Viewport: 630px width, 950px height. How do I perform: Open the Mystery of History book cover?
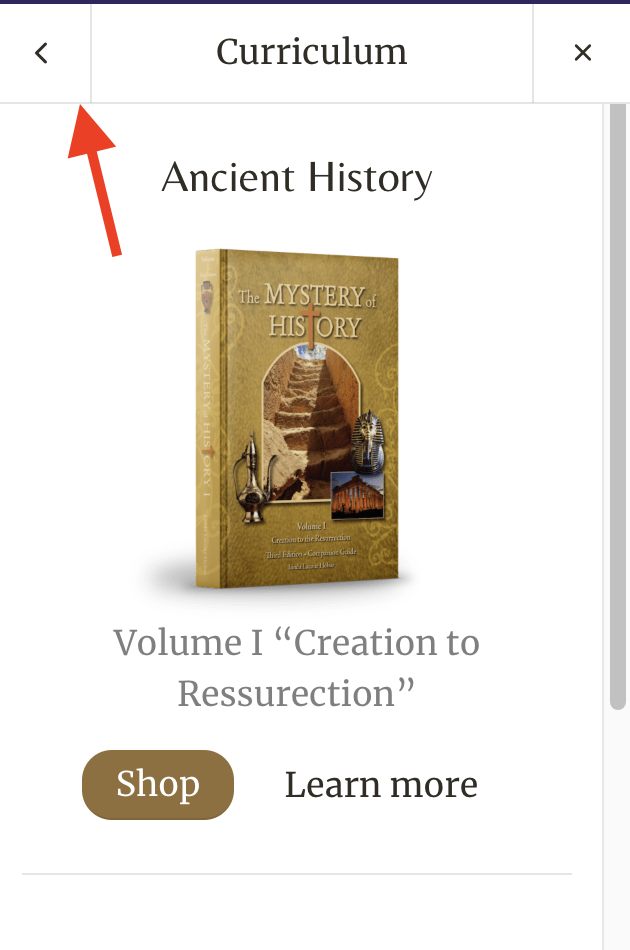[297, 419]
